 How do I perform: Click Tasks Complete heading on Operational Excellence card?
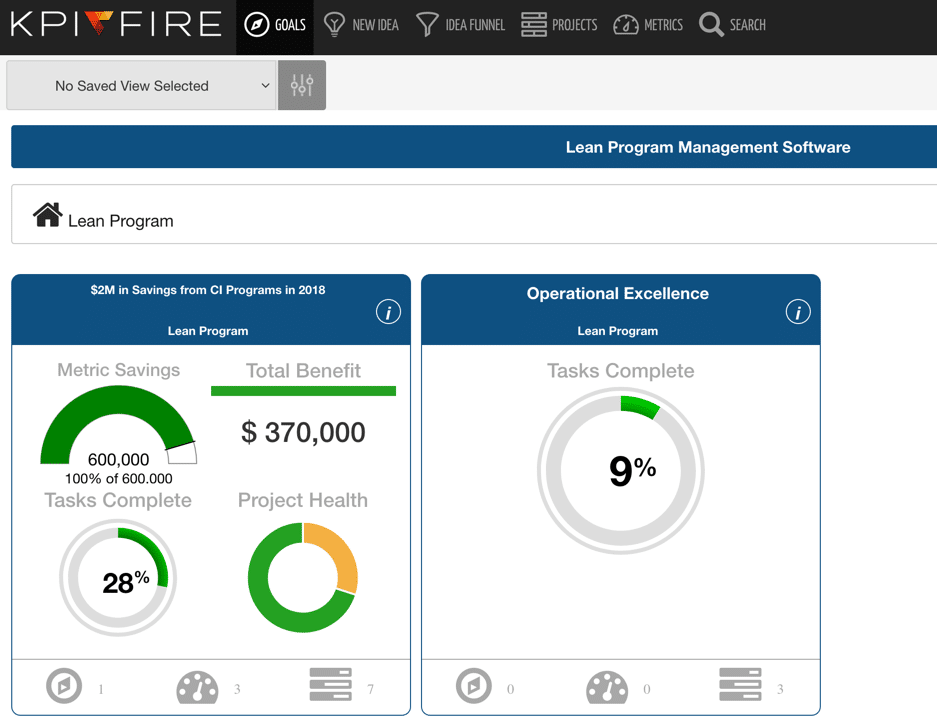click(621, 370)
